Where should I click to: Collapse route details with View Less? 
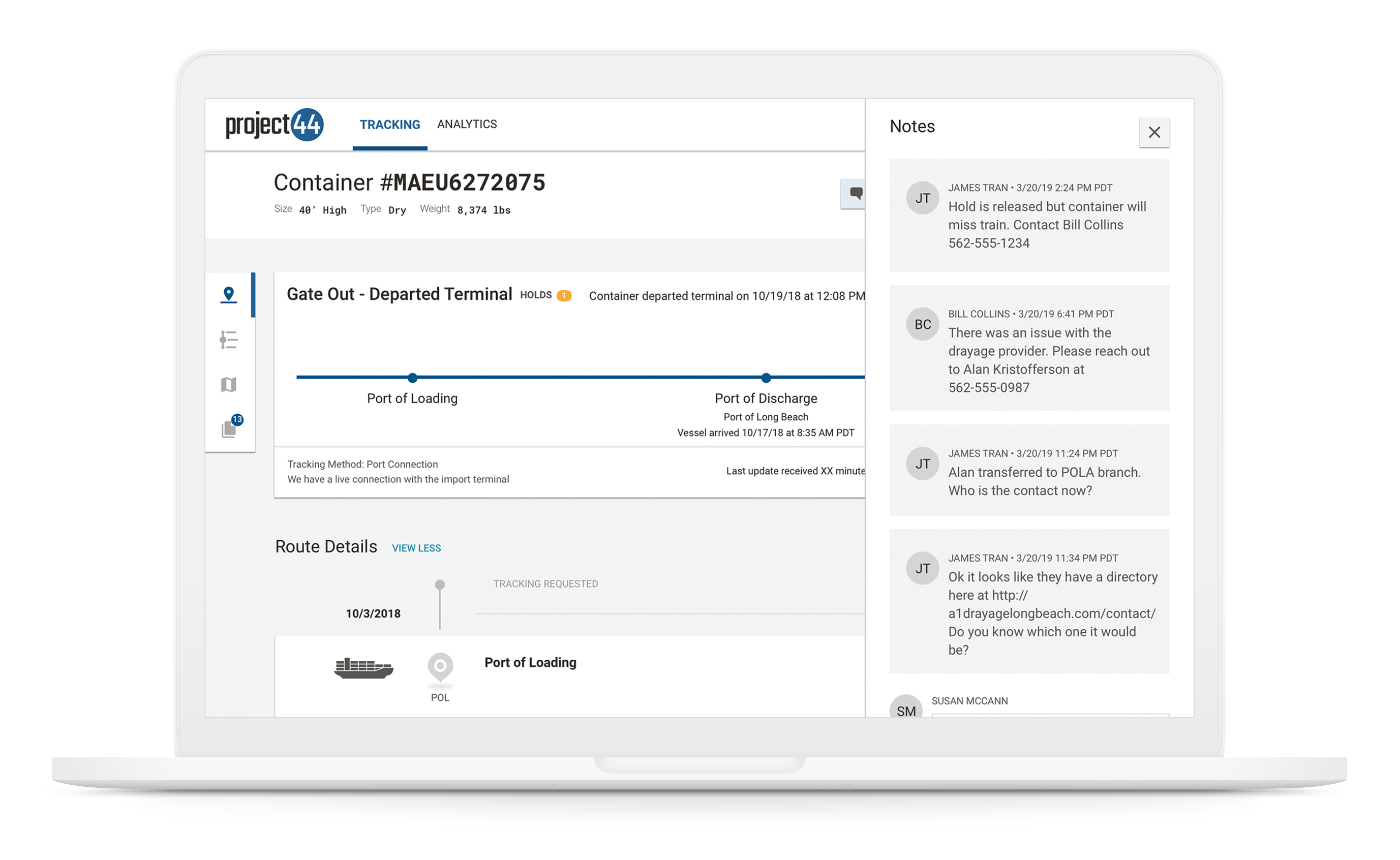click(x=416, y=548)
